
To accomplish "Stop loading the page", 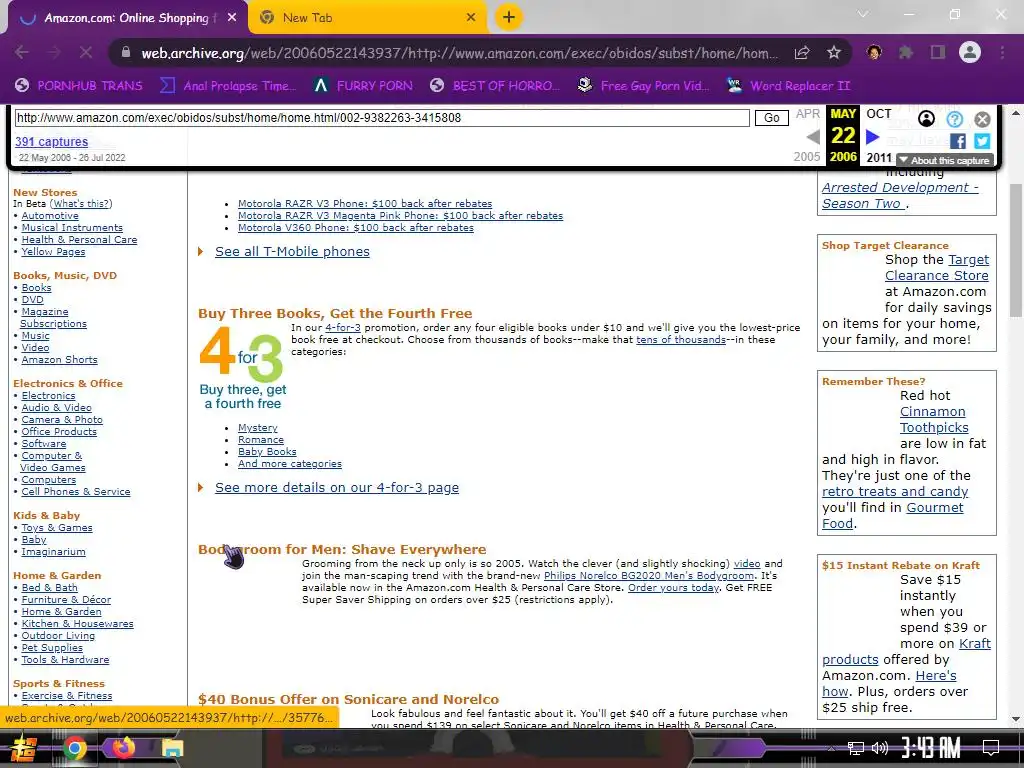I will click(86, 52).
